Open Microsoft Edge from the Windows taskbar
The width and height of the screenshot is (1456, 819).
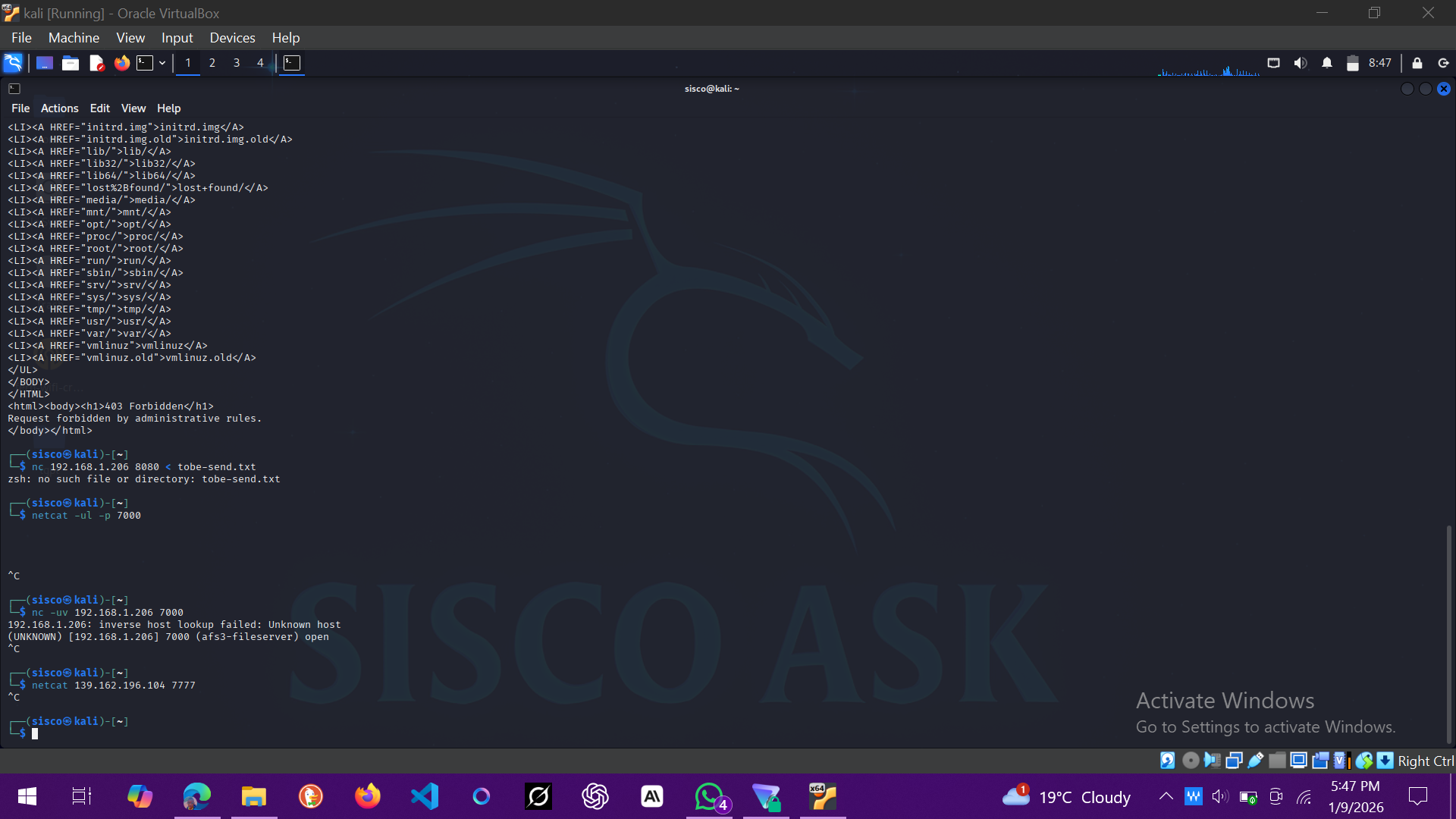pos(196,796)
